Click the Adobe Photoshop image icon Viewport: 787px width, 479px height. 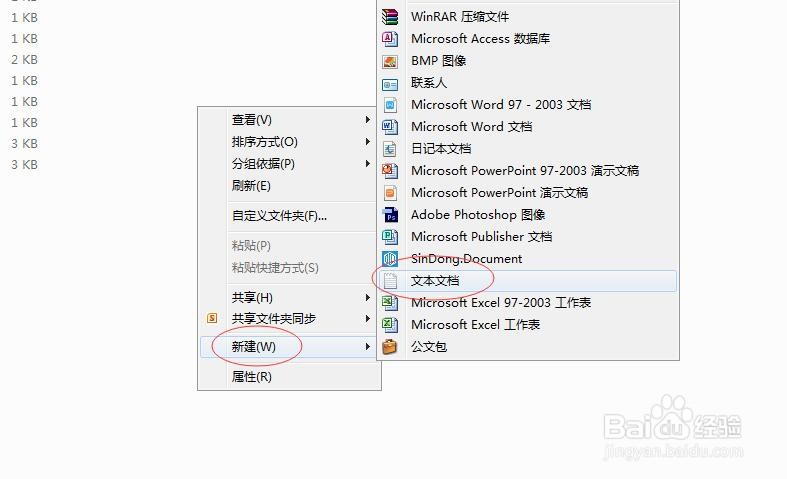coord(390,215)
